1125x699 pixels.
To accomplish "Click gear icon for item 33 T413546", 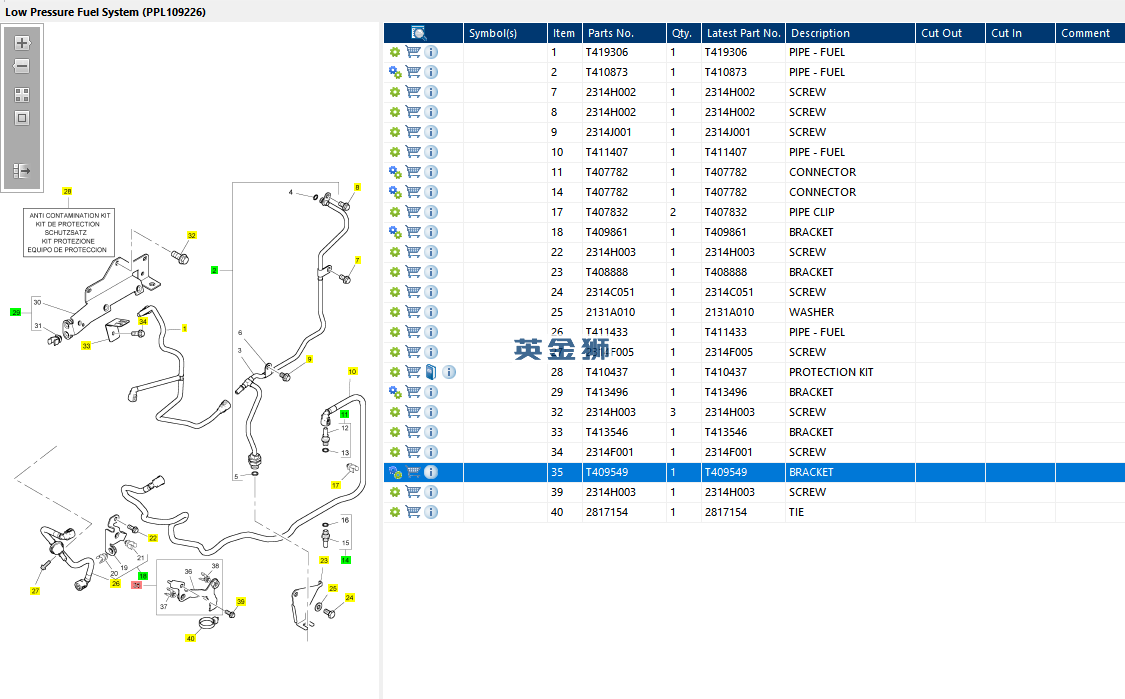I will 395,432.
